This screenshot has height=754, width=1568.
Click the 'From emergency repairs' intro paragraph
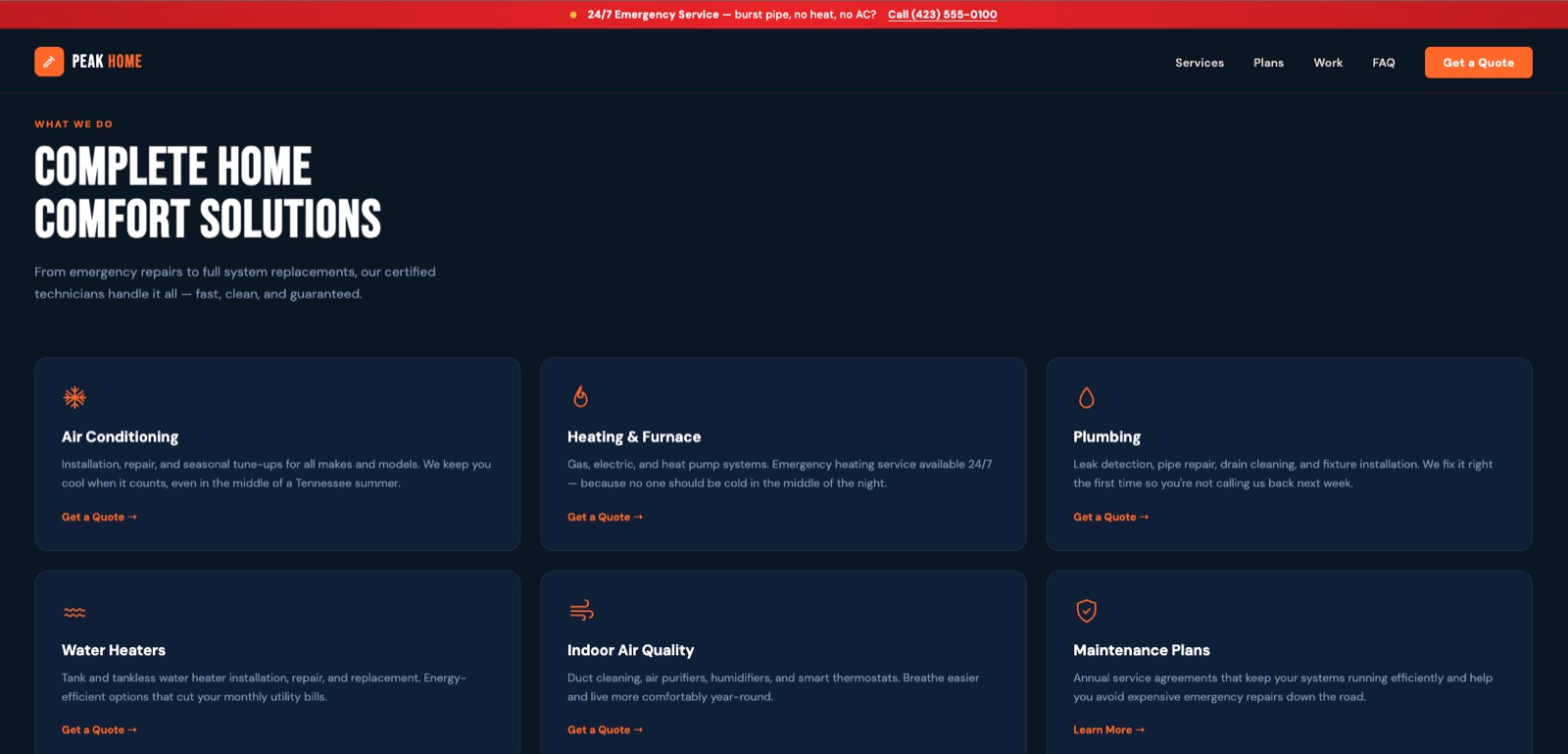click(235, 282)
